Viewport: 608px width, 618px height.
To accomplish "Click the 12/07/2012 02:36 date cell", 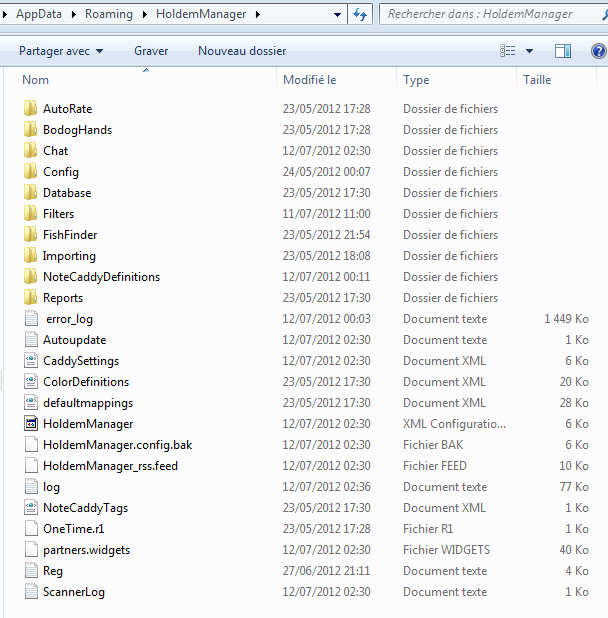I will coord(326,486).
